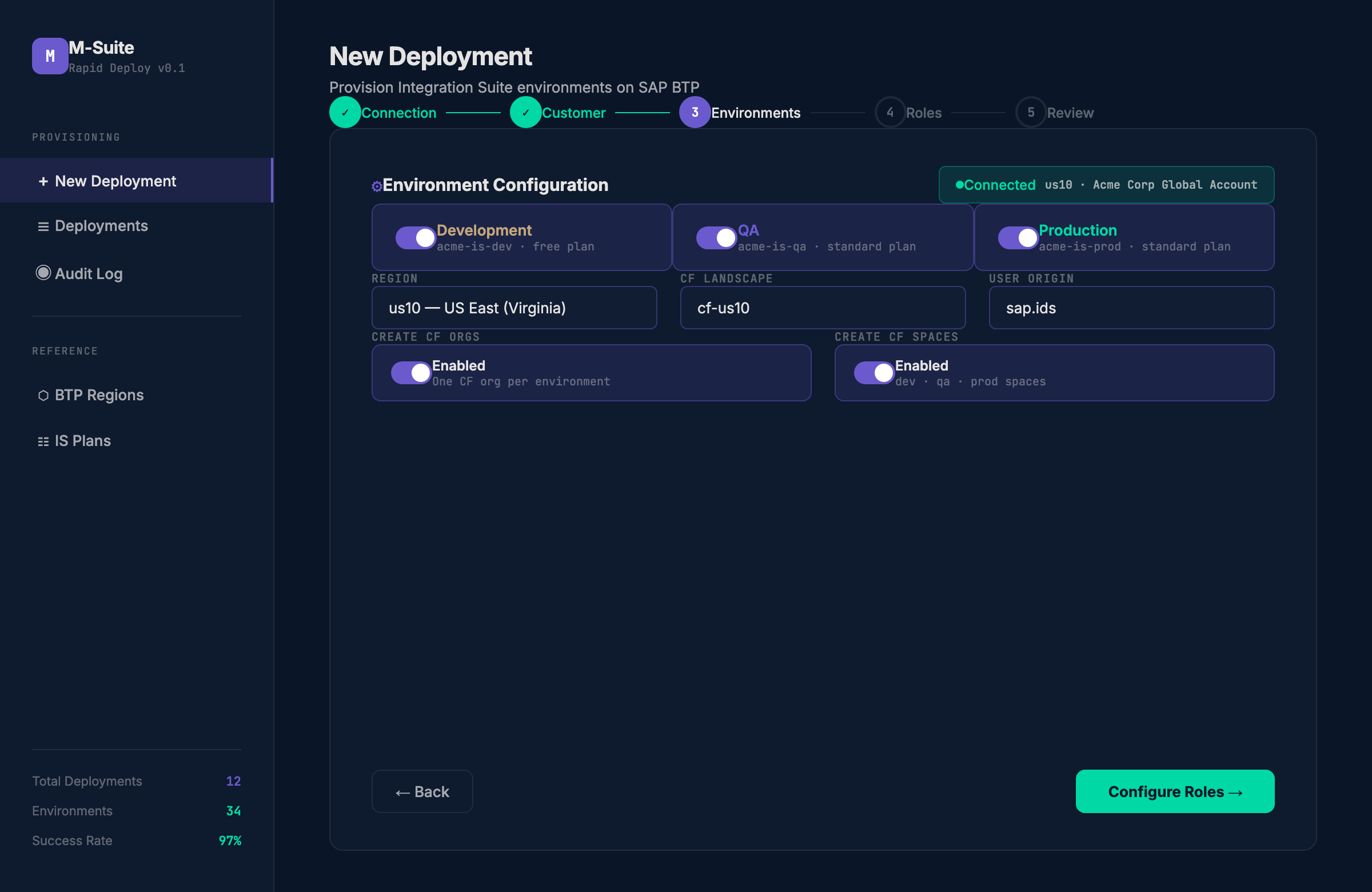Open the CF Landscape dropdown
The image size is (1372, 892).
[822, 308]
